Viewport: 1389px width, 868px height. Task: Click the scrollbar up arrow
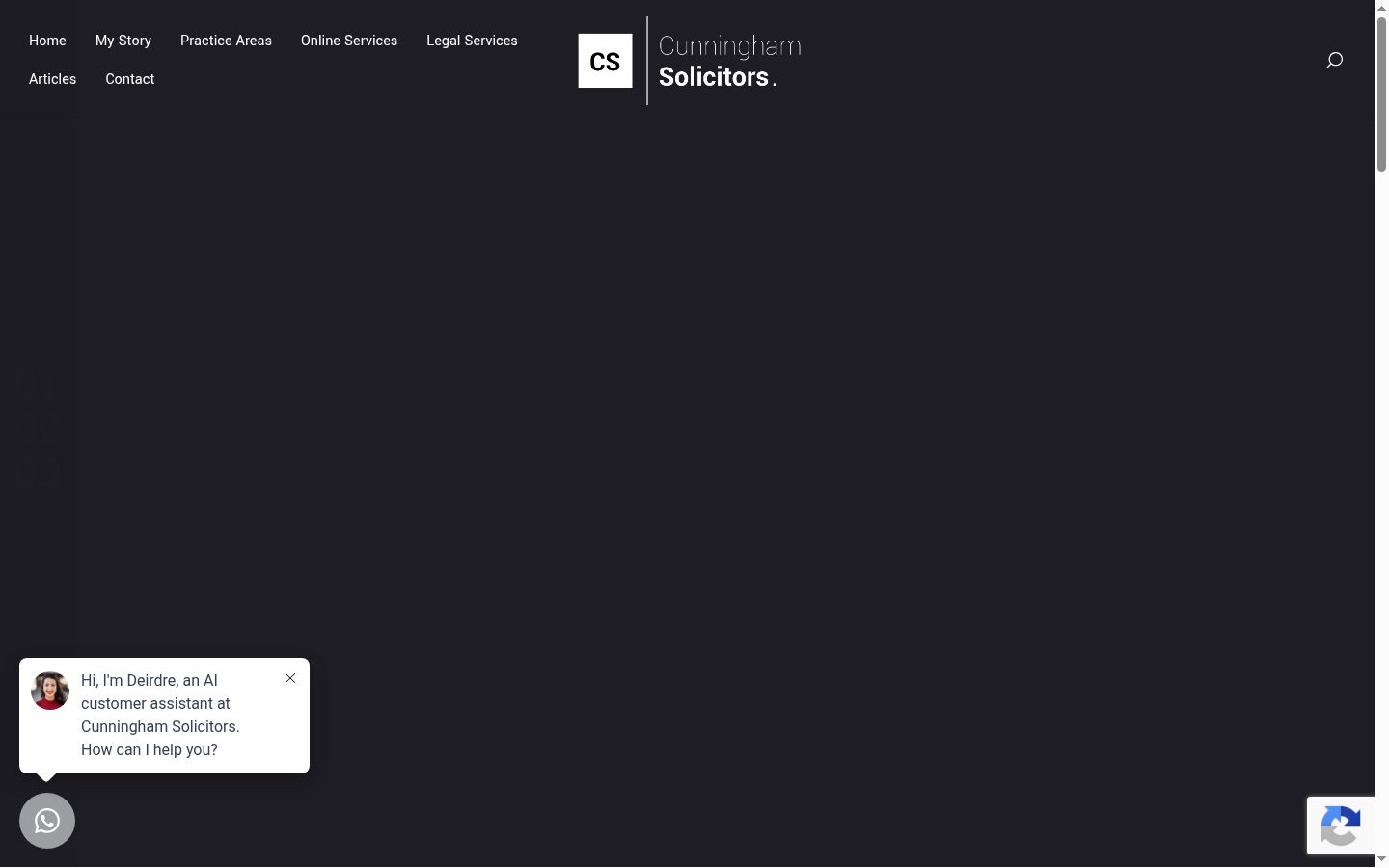pyautogui.click(x=1381, y=7)
